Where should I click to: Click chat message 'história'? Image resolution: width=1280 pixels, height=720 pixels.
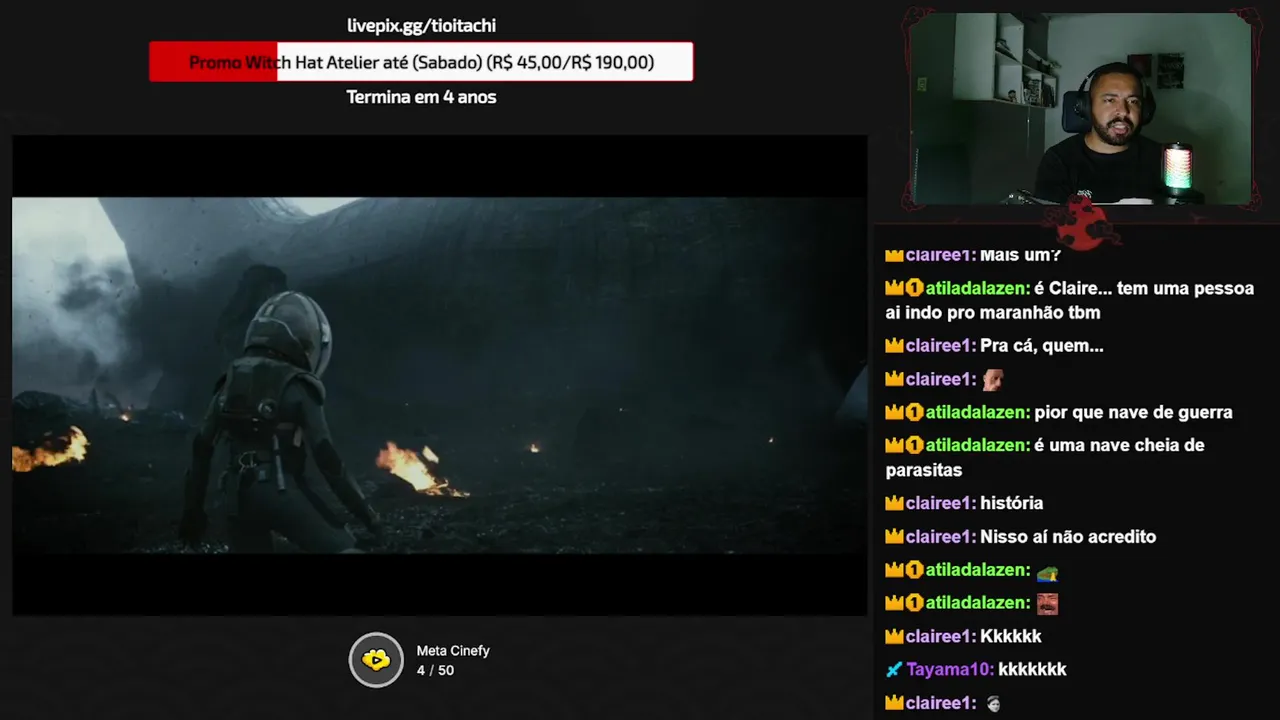pos(1011,503)
